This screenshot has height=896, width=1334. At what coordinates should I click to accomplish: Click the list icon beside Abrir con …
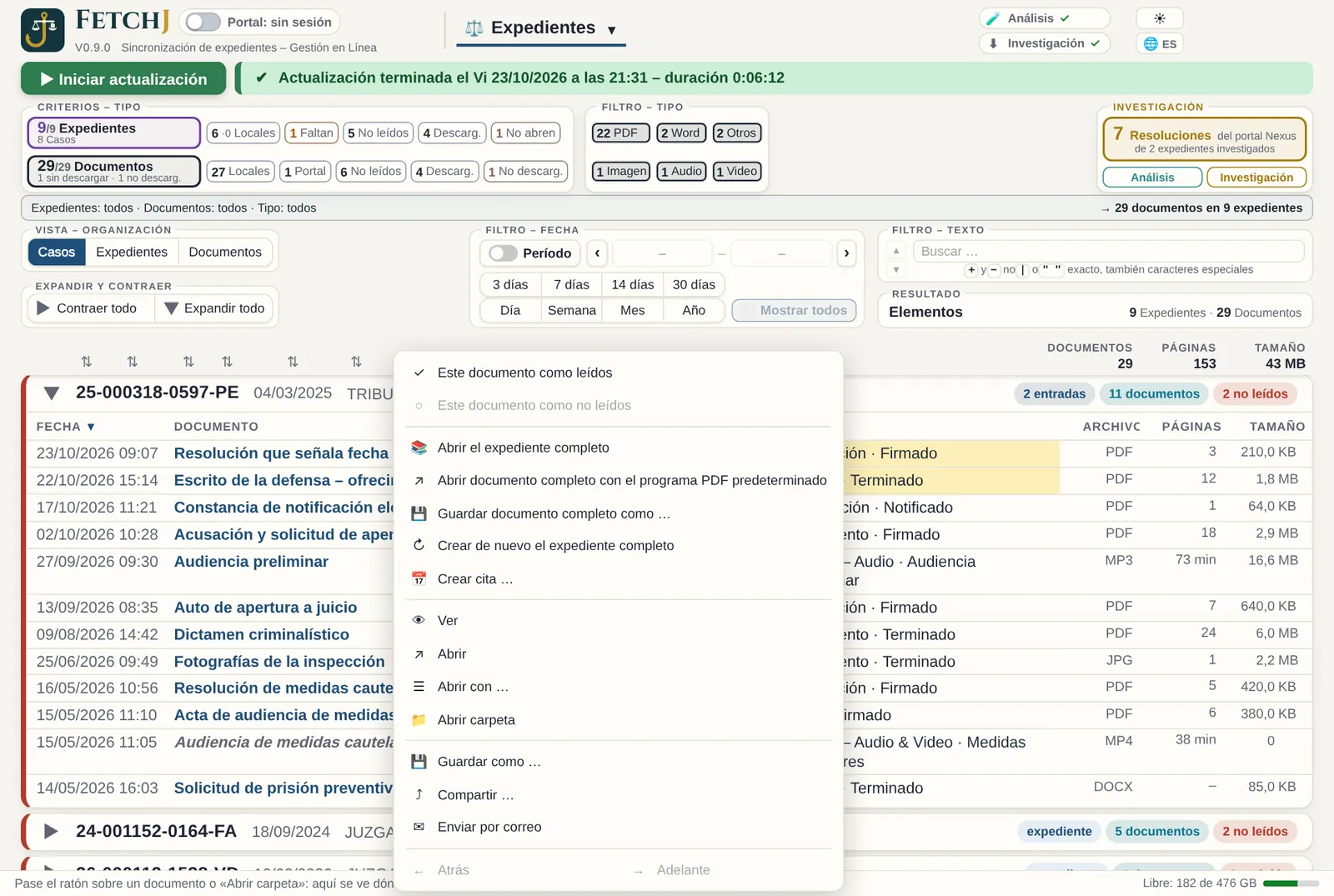coord(419,687)
